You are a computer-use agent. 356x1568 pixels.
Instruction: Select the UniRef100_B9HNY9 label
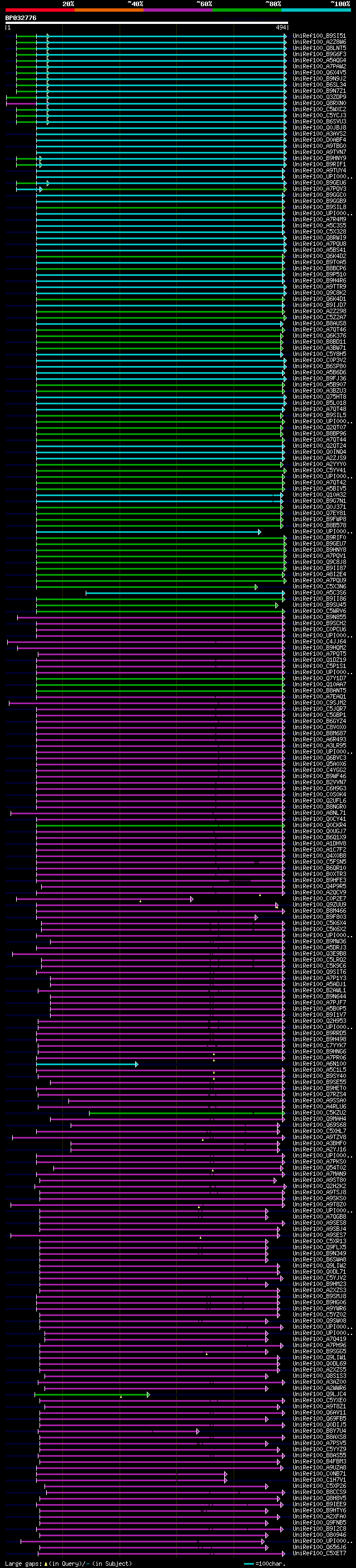[319, 159]
